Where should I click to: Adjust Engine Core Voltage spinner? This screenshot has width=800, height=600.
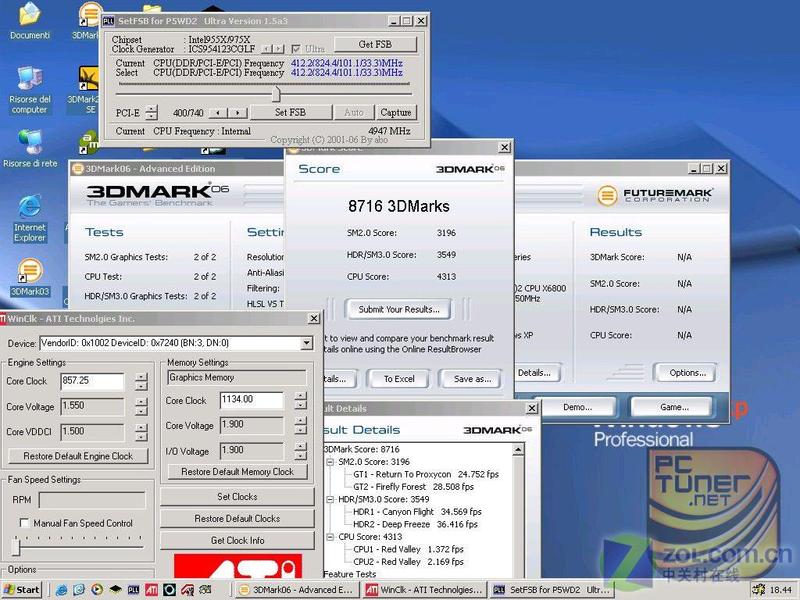141,407
